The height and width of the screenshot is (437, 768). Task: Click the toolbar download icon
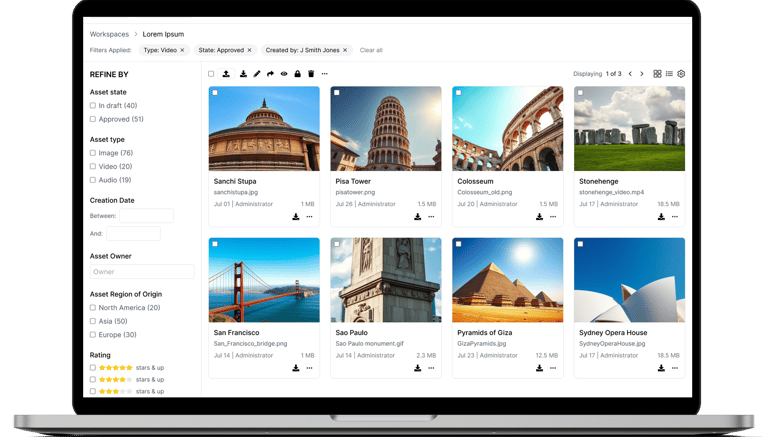coord(243,74)
